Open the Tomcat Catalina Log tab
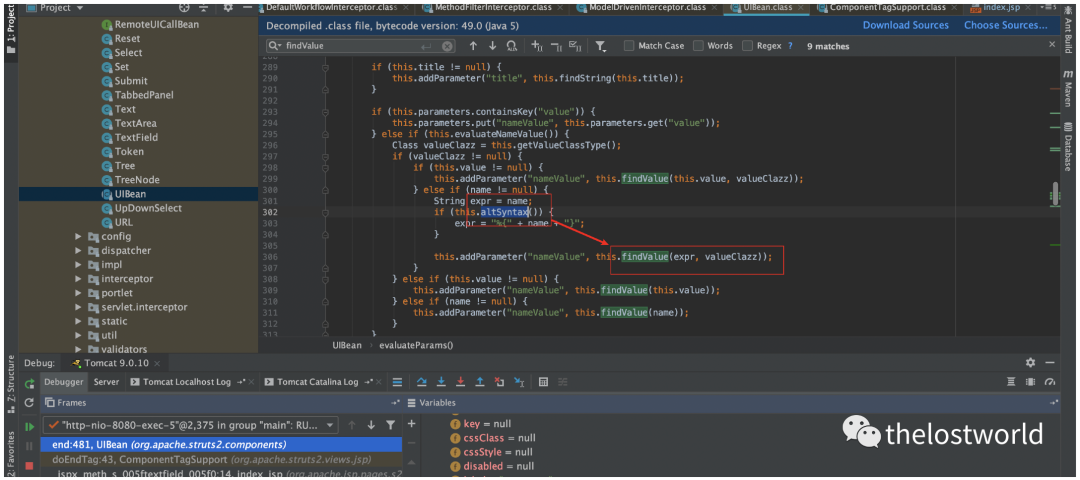The height and width of the screenshot is (480, 1080). [317, 382]
